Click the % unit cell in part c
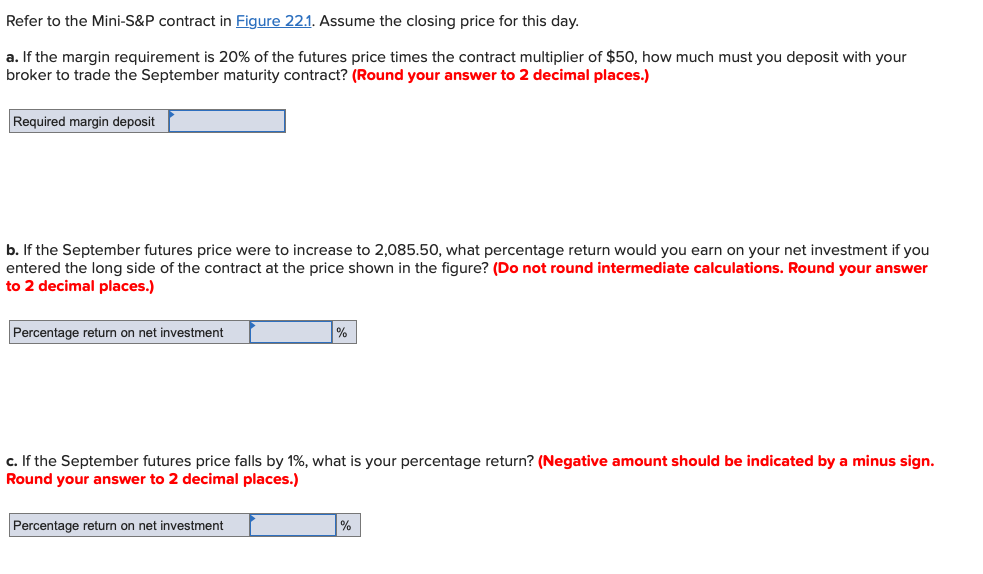This screenshot has height=574, width=983. point(347,525)
